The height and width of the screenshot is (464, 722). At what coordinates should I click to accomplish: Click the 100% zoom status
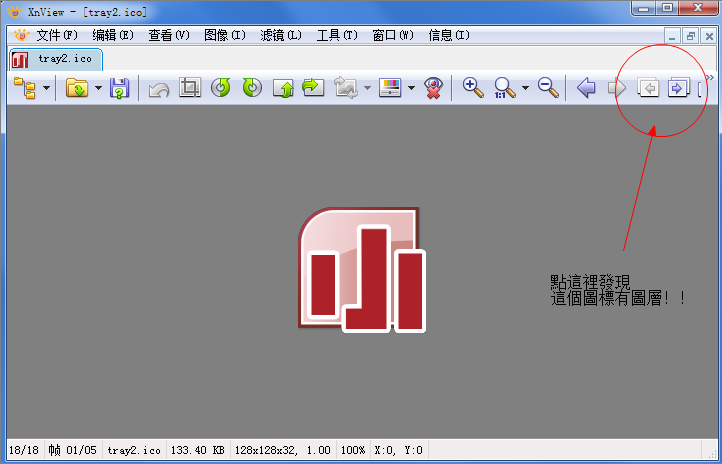[x=353, y=450]
